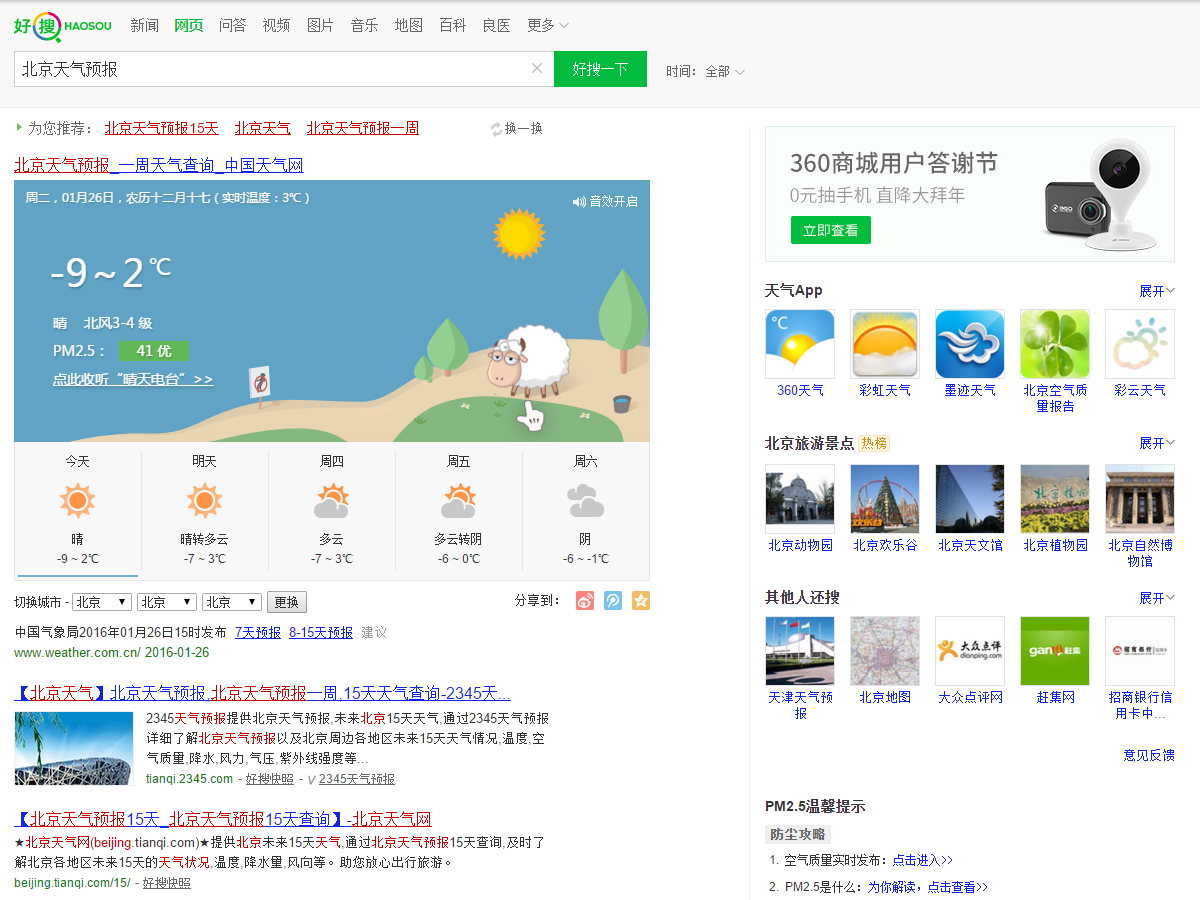
Task: Toggle the 音效开启 sound effect control
Action: tap(605, 201)
